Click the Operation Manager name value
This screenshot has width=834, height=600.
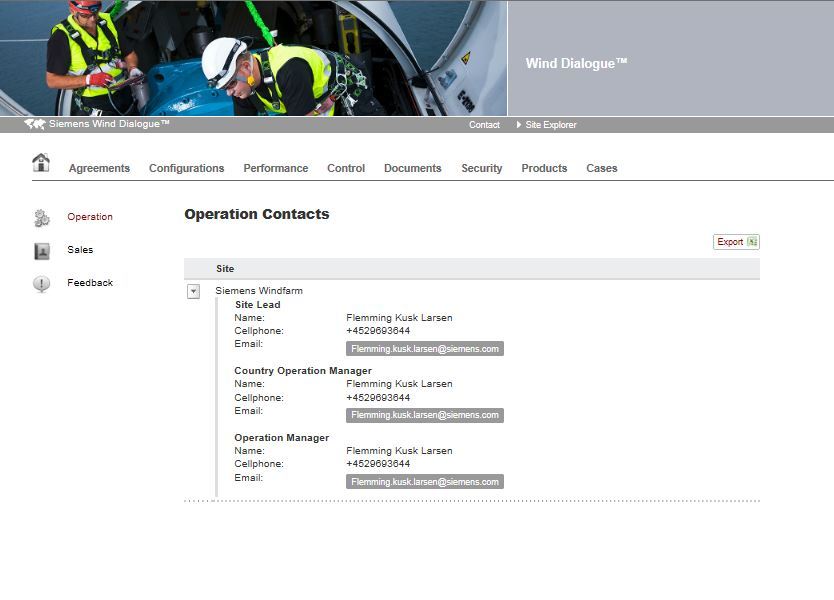pyautogui.click(x=399, y=451)
